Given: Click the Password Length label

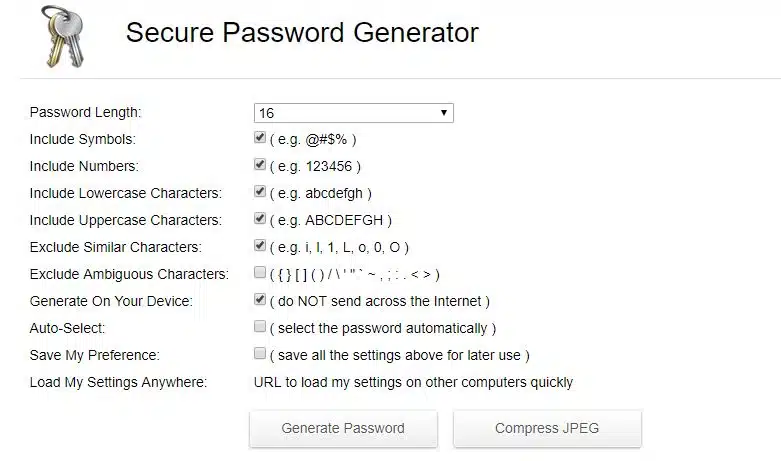Looking at the screenshot, I should [86, 112].
